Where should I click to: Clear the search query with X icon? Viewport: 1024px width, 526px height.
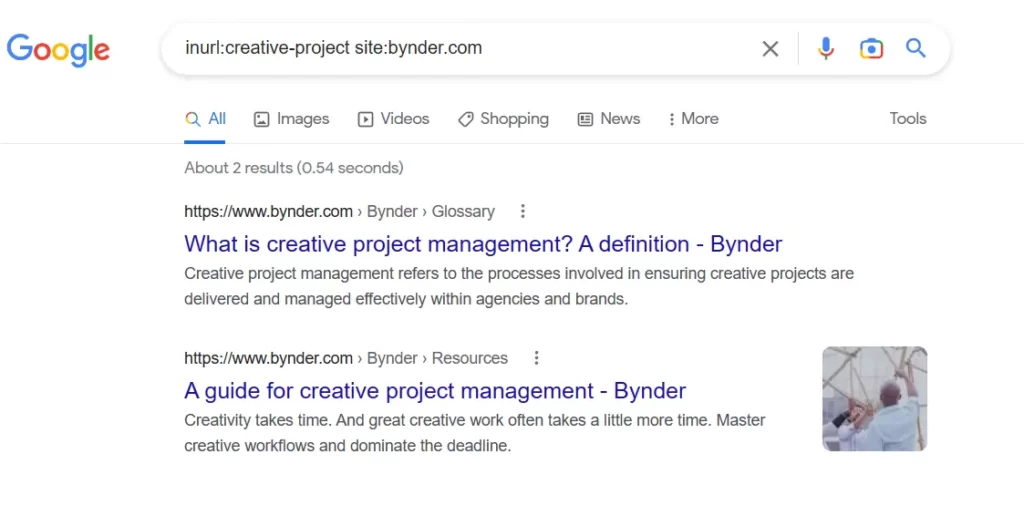point(770,48)
